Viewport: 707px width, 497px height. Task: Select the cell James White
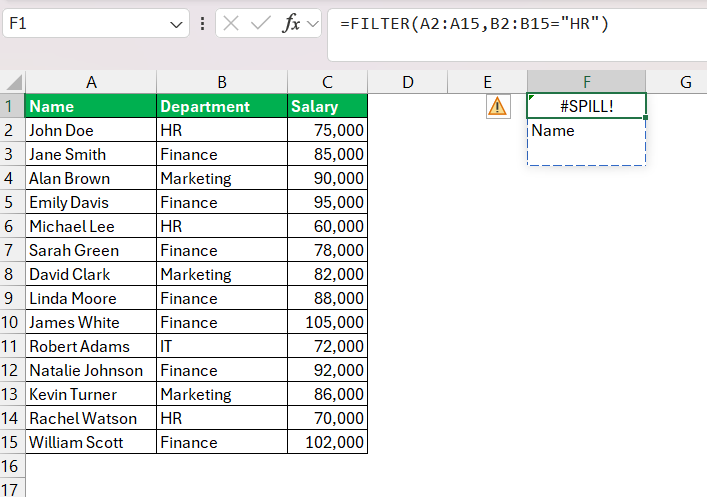pyautogui.click(x=91, y=322)
